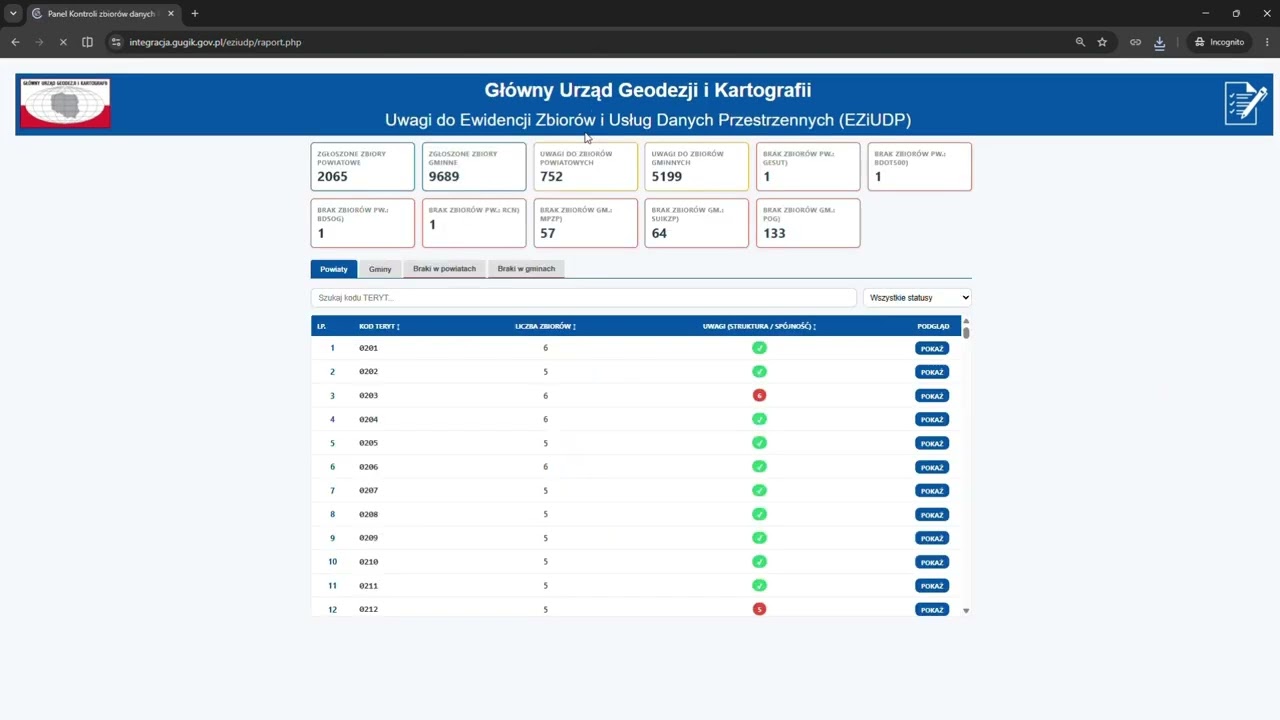
Task: Click the table scrollbar thumb
Action: click(966, 332)
